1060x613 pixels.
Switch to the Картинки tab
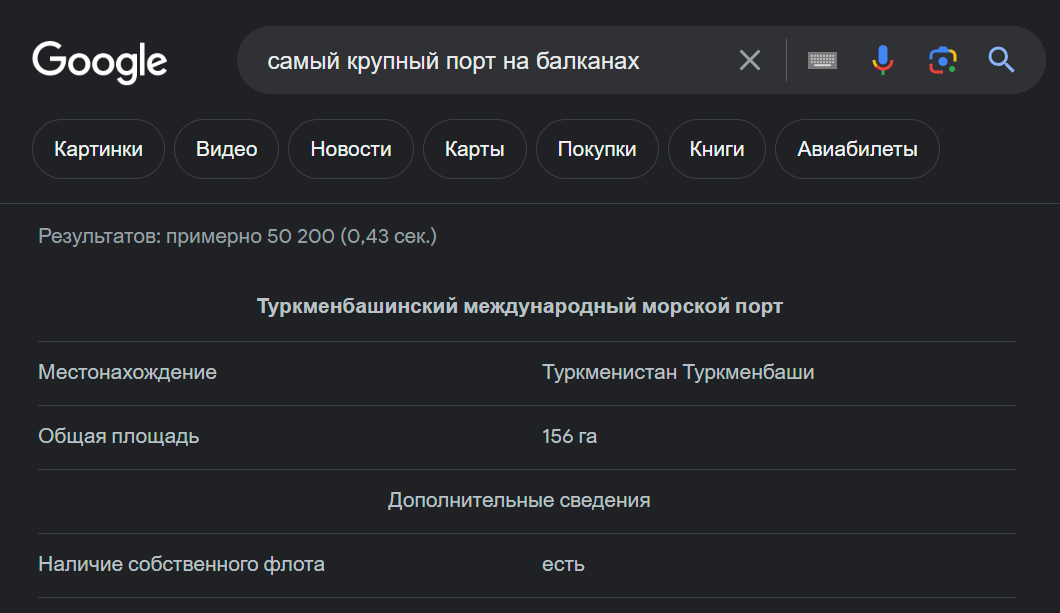98,149
